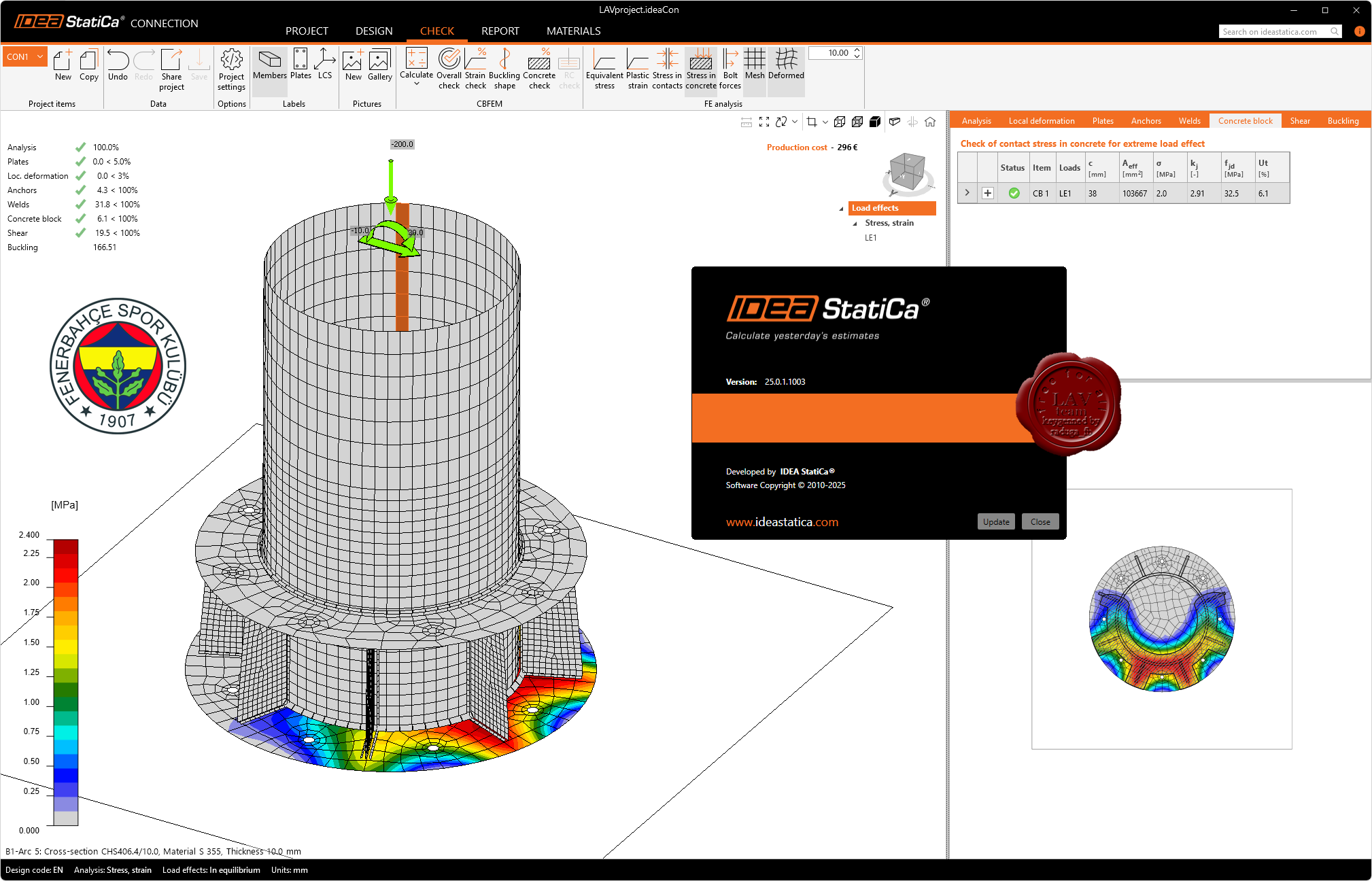The height and width of the screenshot is (881, 1372).
Task: Add a New picture
Action: click(x=353, y=65)
